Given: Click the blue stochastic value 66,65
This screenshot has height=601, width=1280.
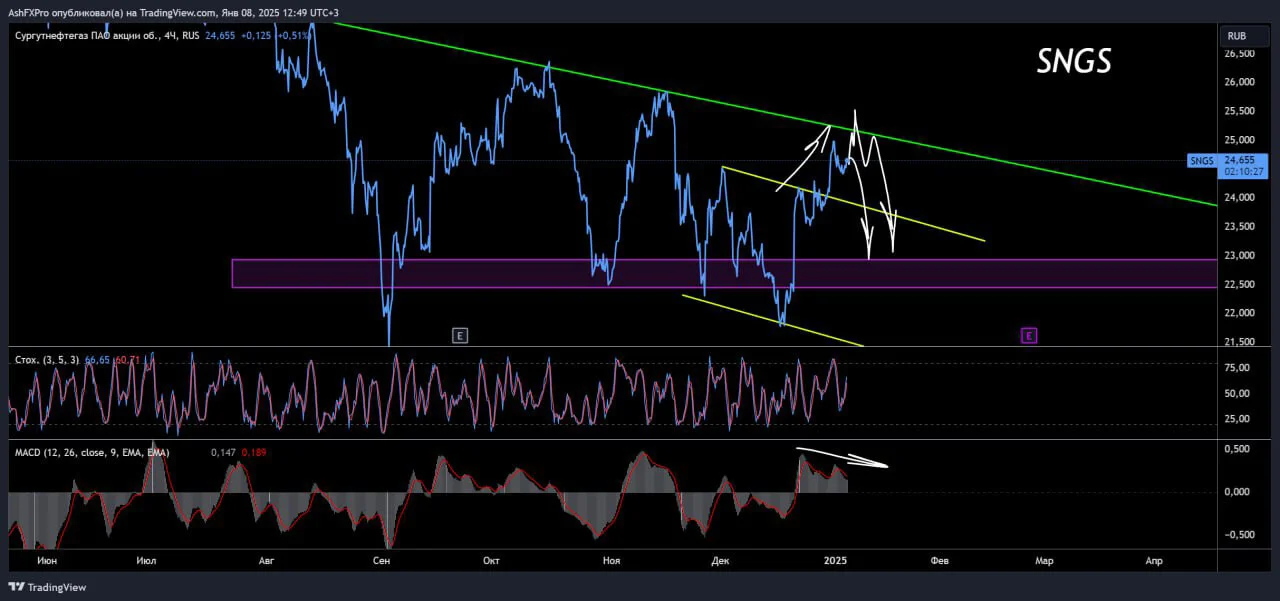Looking at the screenshot, I should 97,358.
